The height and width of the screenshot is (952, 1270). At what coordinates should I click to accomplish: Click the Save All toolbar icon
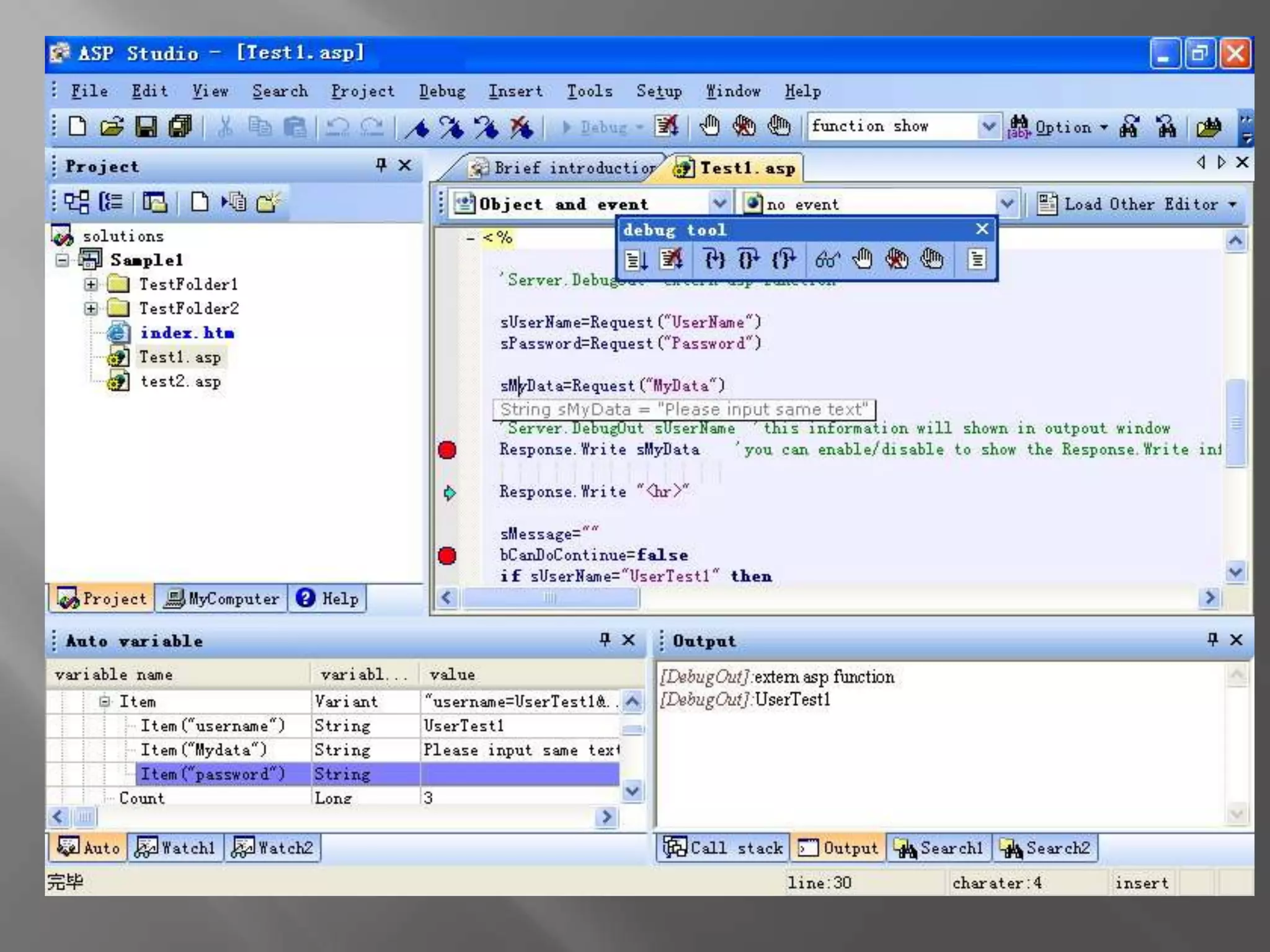[x=181, y=127]
